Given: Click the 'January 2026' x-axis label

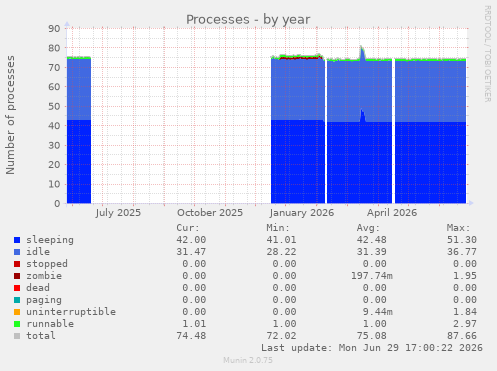Looking at the screenshot, I should 302,213.
